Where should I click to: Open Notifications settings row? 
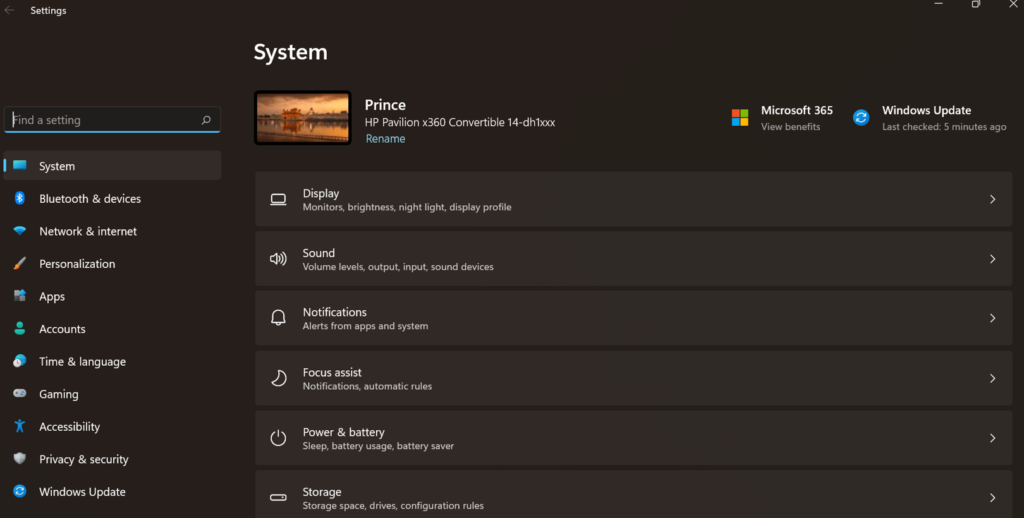coord(633,318)
